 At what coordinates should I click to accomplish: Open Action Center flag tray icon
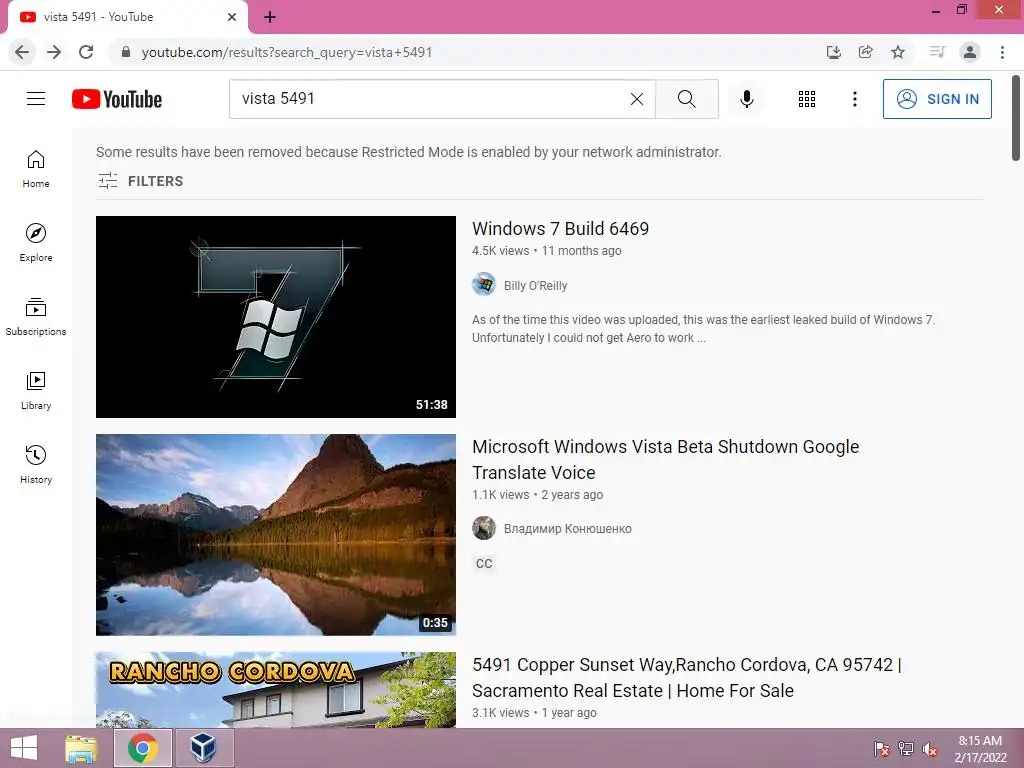[882, 749]
